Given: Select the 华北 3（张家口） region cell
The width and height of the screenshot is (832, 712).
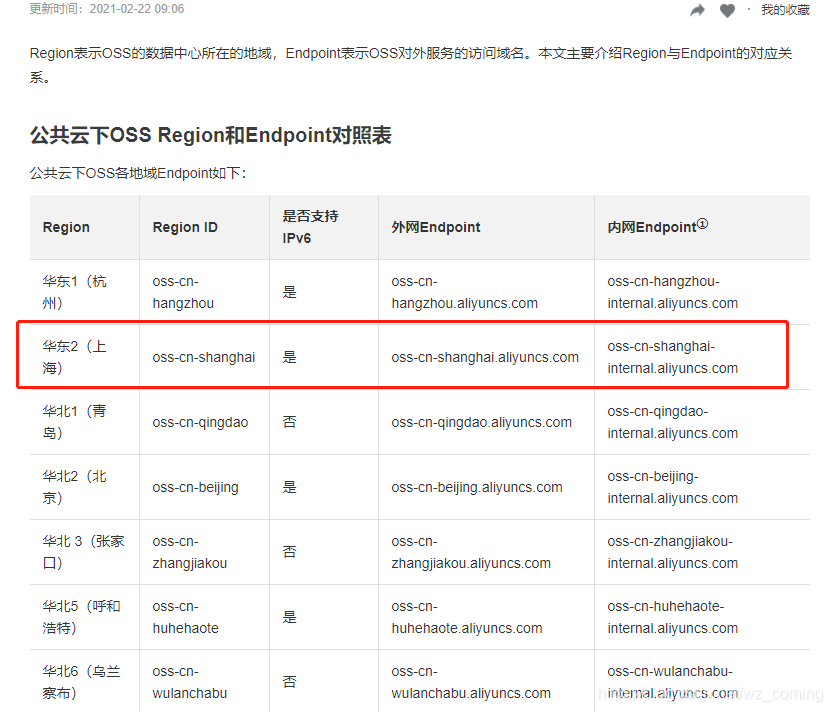Looking at the screenshot, I should [83, 552].
